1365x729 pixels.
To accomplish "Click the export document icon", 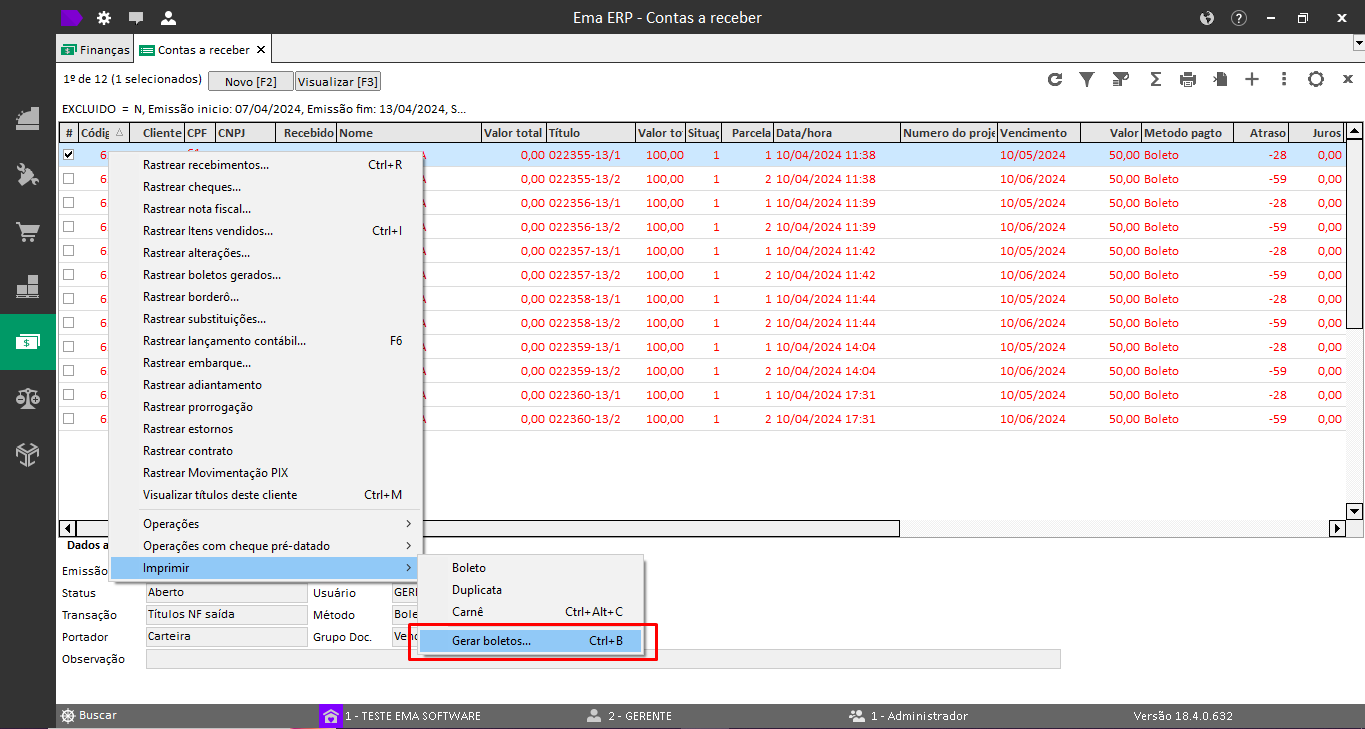I will click(x=1220, y=80).
